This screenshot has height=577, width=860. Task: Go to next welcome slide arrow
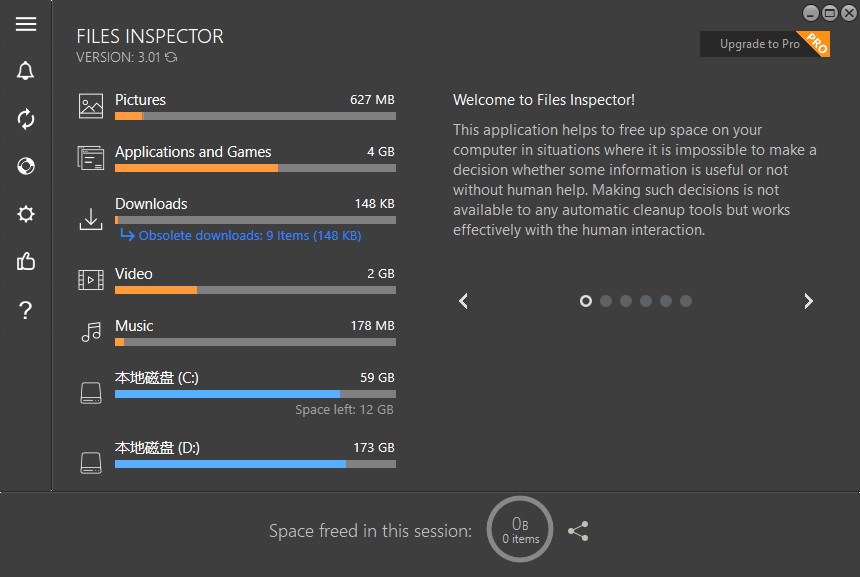pyautogui.click(x=808, y=301)
